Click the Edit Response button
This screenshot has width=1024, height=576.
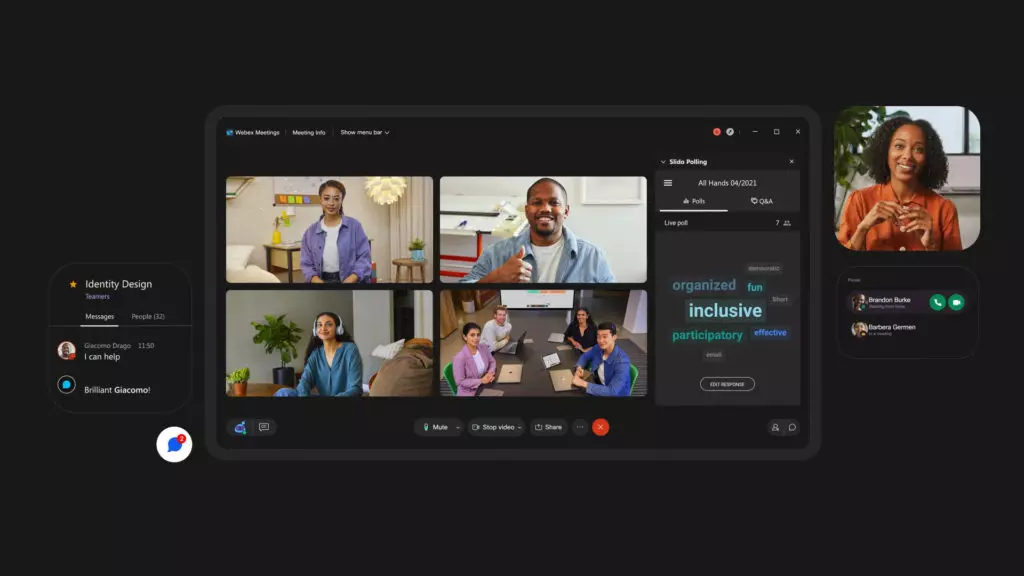pos(726,383)
